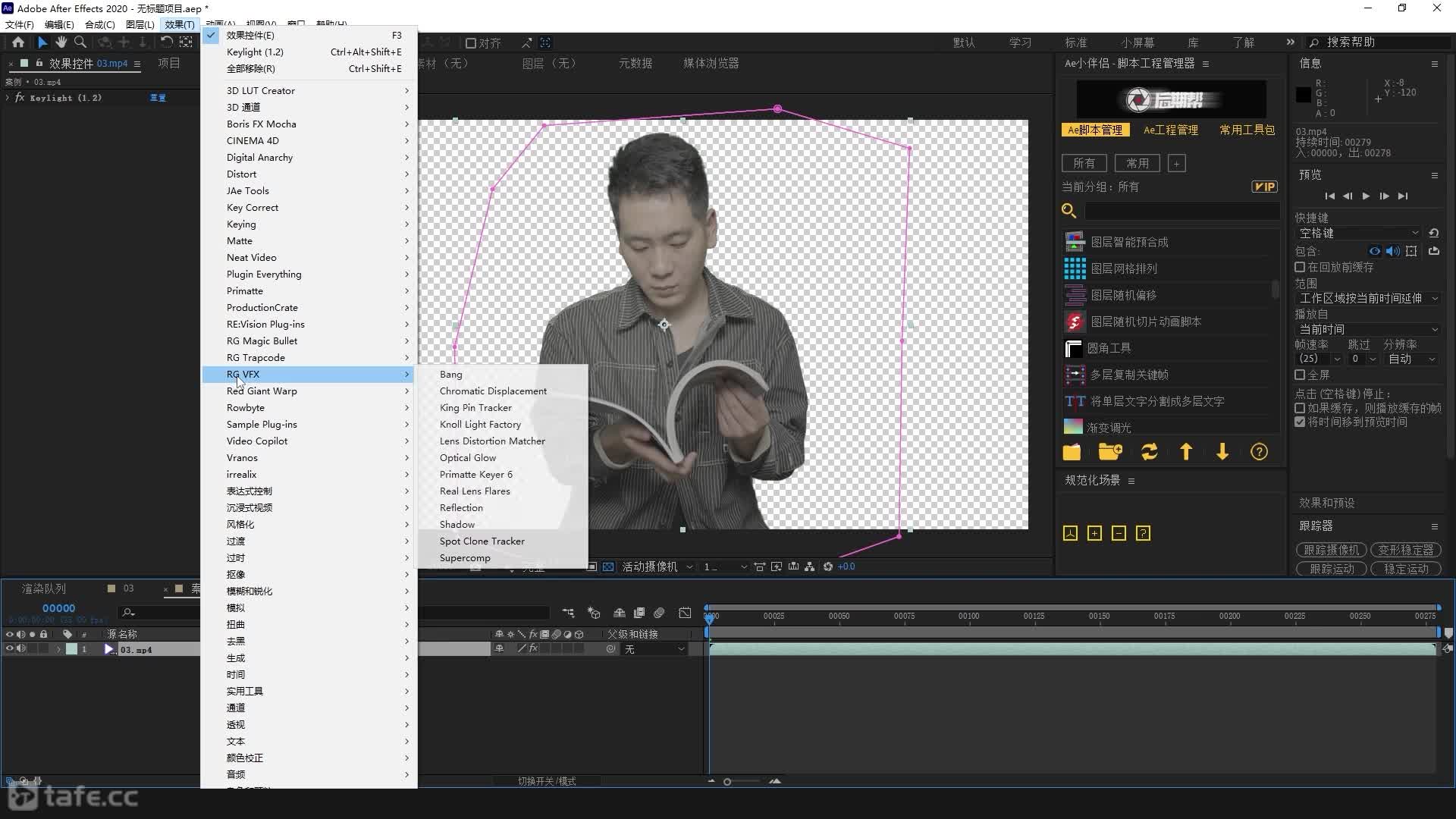Enable 在回放前缓存 checkbox
Image resolution: width=1456 pixels, height=819 pixels.
(1300, 267)
